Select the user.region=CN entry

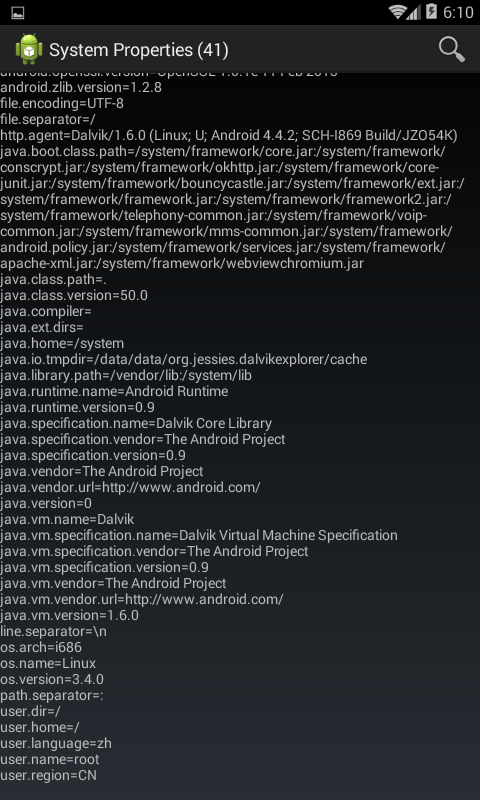[x=48, y=775]
